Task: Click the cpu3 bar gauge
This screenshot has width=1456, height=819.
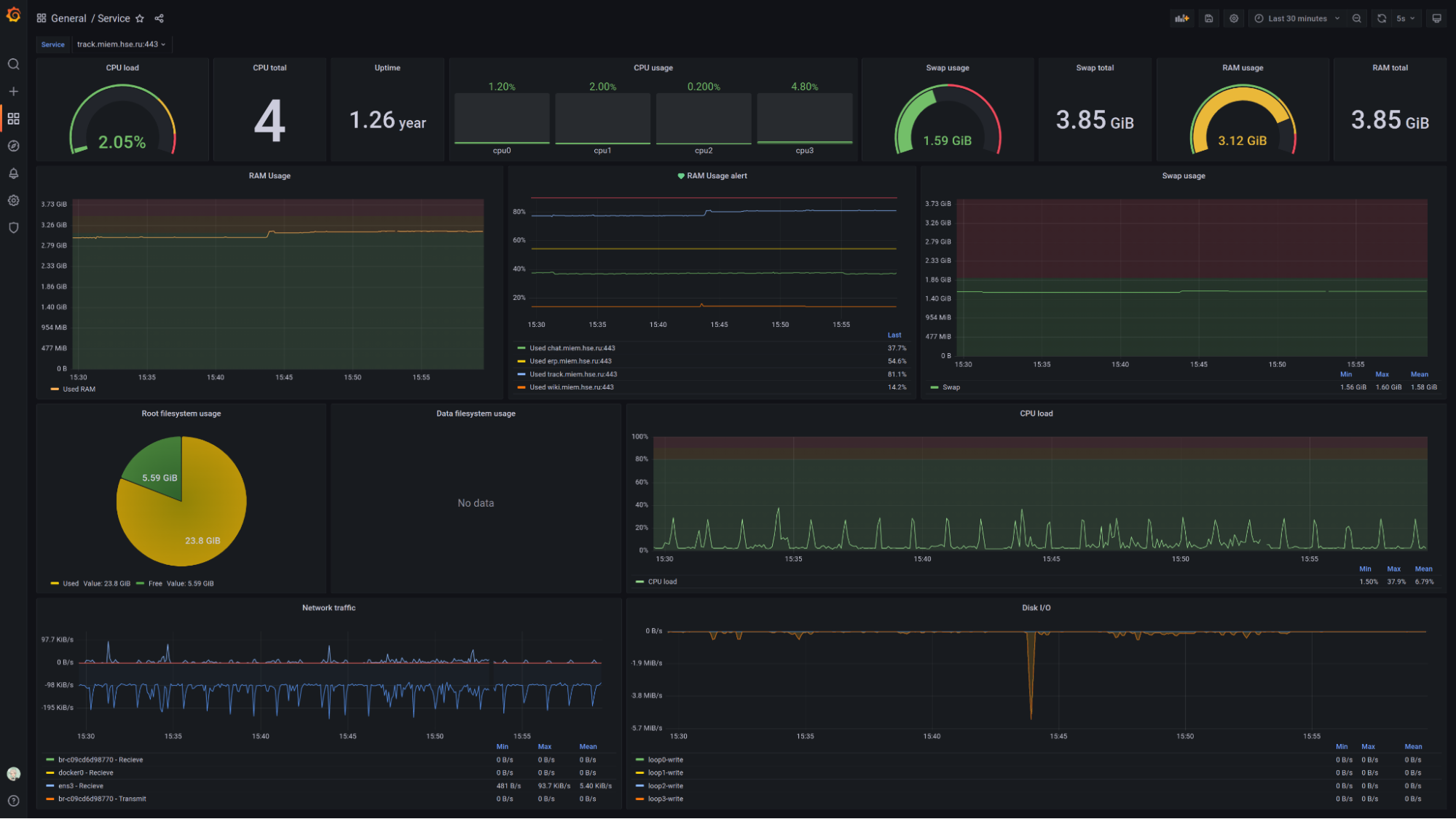Action: [804, 119]
